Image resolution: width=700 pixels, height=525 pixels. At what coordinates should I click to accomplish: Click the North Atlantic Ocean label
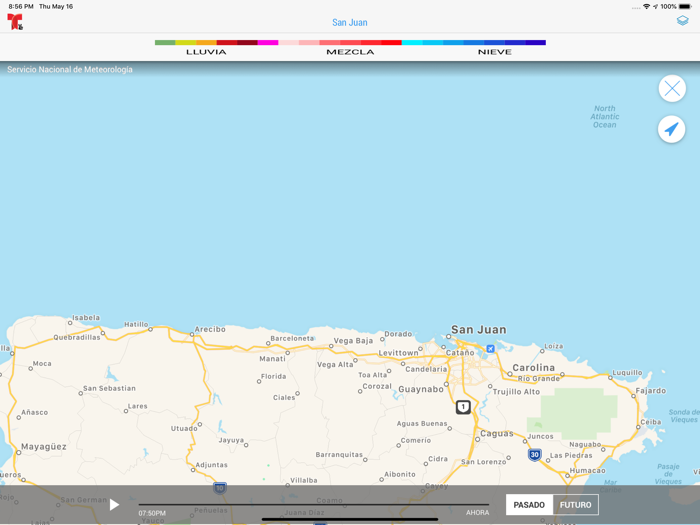coord(605,117)
